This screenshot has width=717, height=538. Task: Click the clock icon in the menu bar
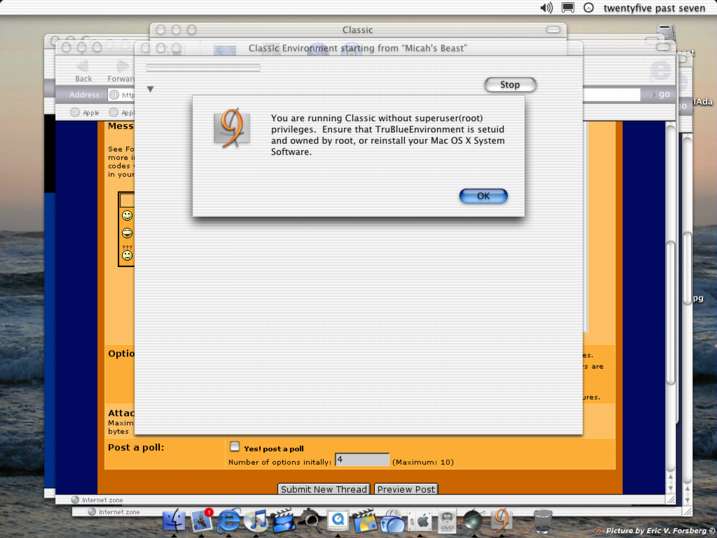click(589, 8)
